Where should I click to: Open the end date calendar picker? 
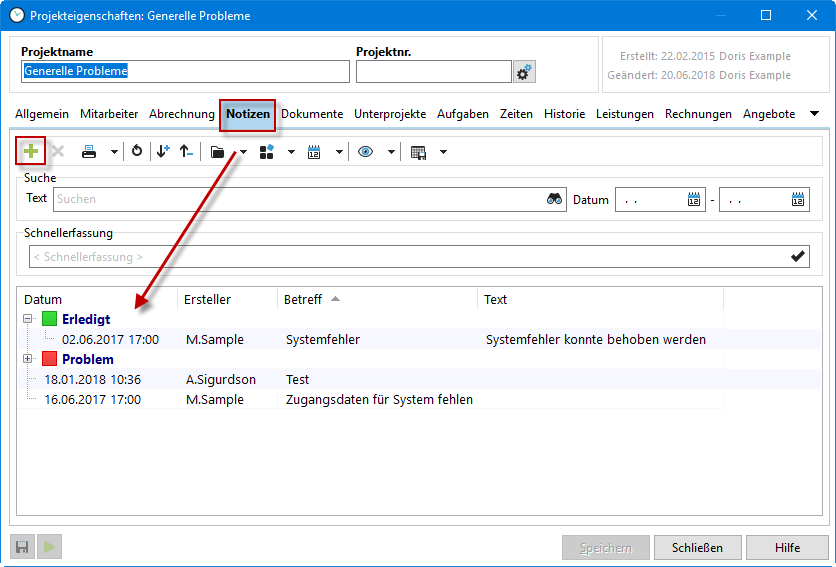pyautogui.click(x=798, y=199)
